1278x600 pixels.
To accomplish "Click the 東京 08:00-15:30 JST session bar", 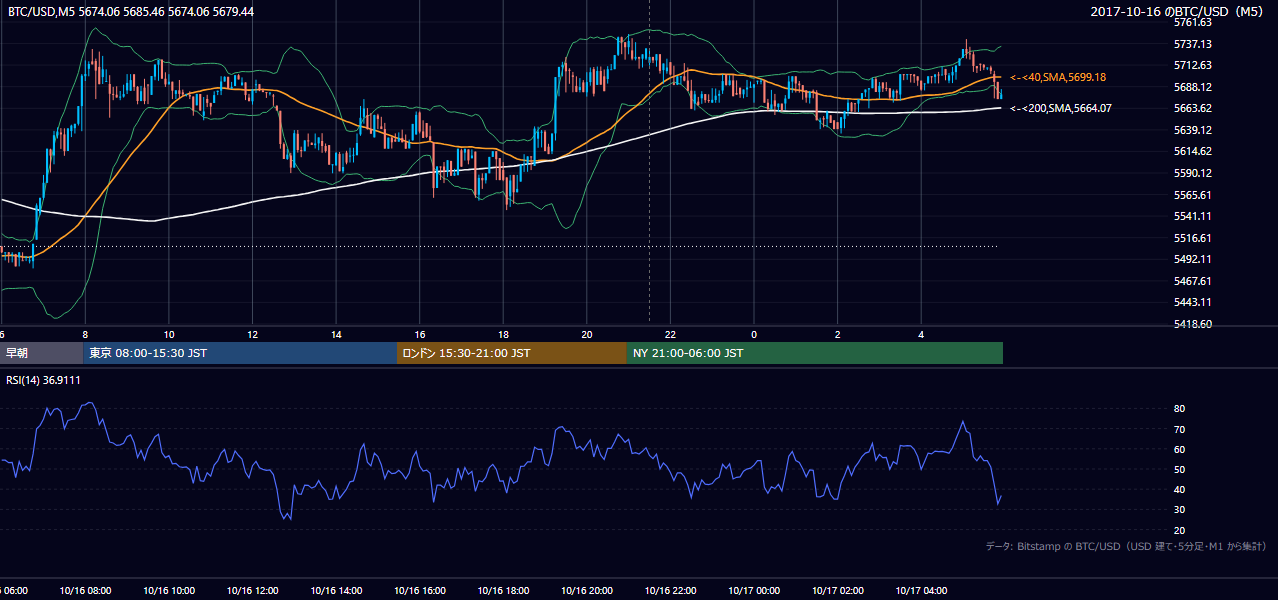I will click(240, 353).
